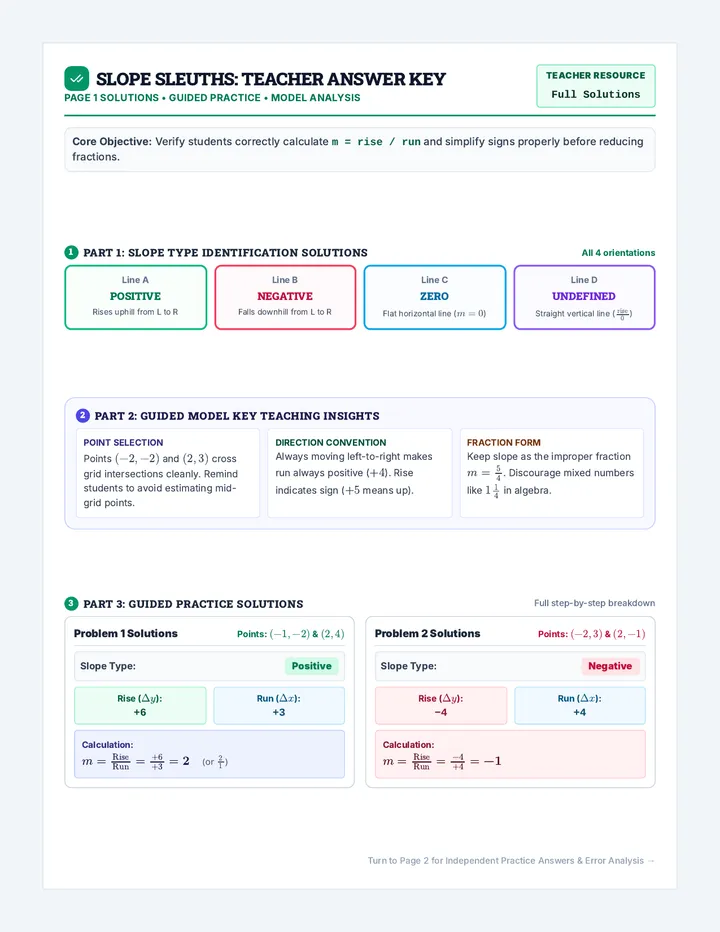The image size is (720, 932).
Task: Select the Line A Positive card
Action: [x=136, y=297]
